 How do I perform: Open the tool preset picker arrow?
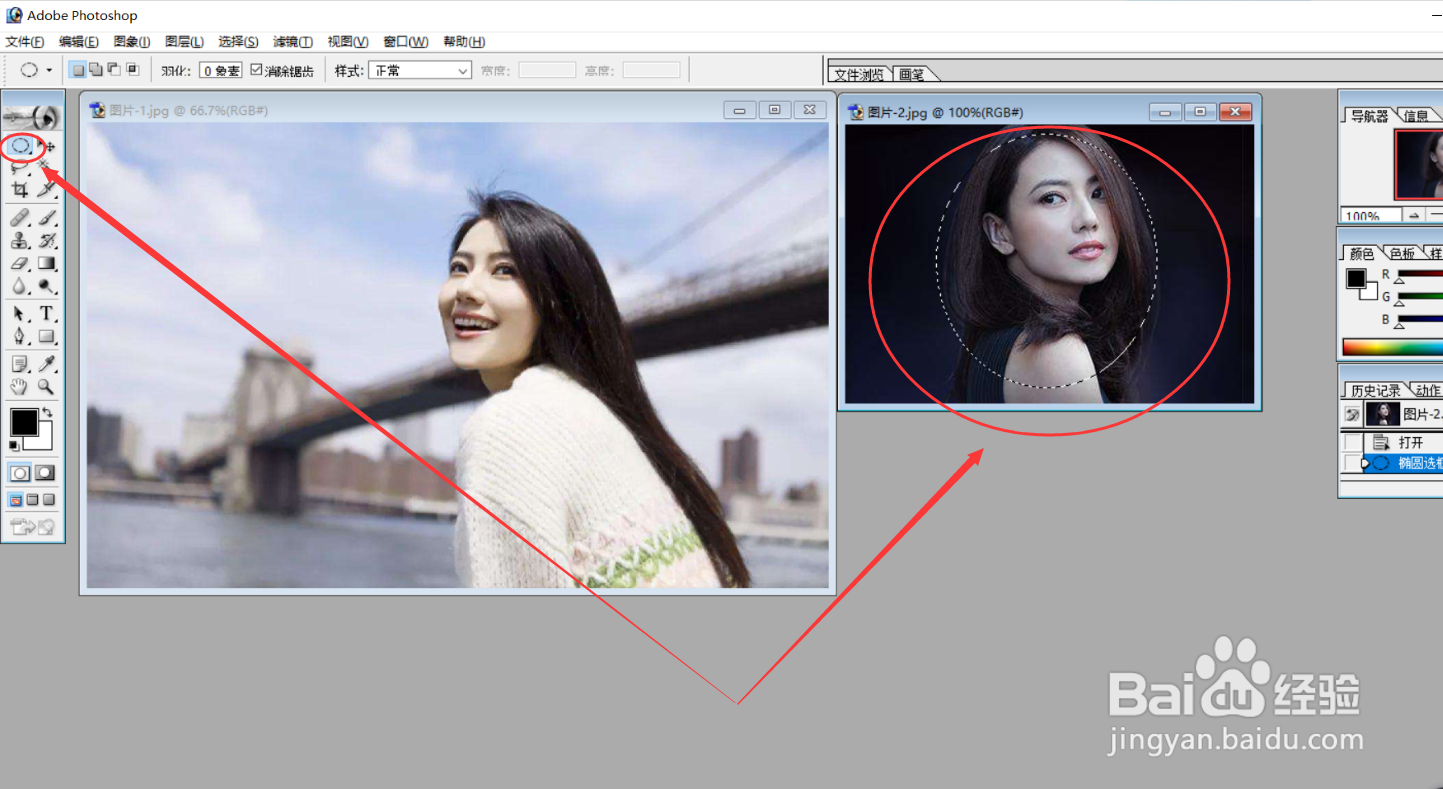tap(50, 71)
